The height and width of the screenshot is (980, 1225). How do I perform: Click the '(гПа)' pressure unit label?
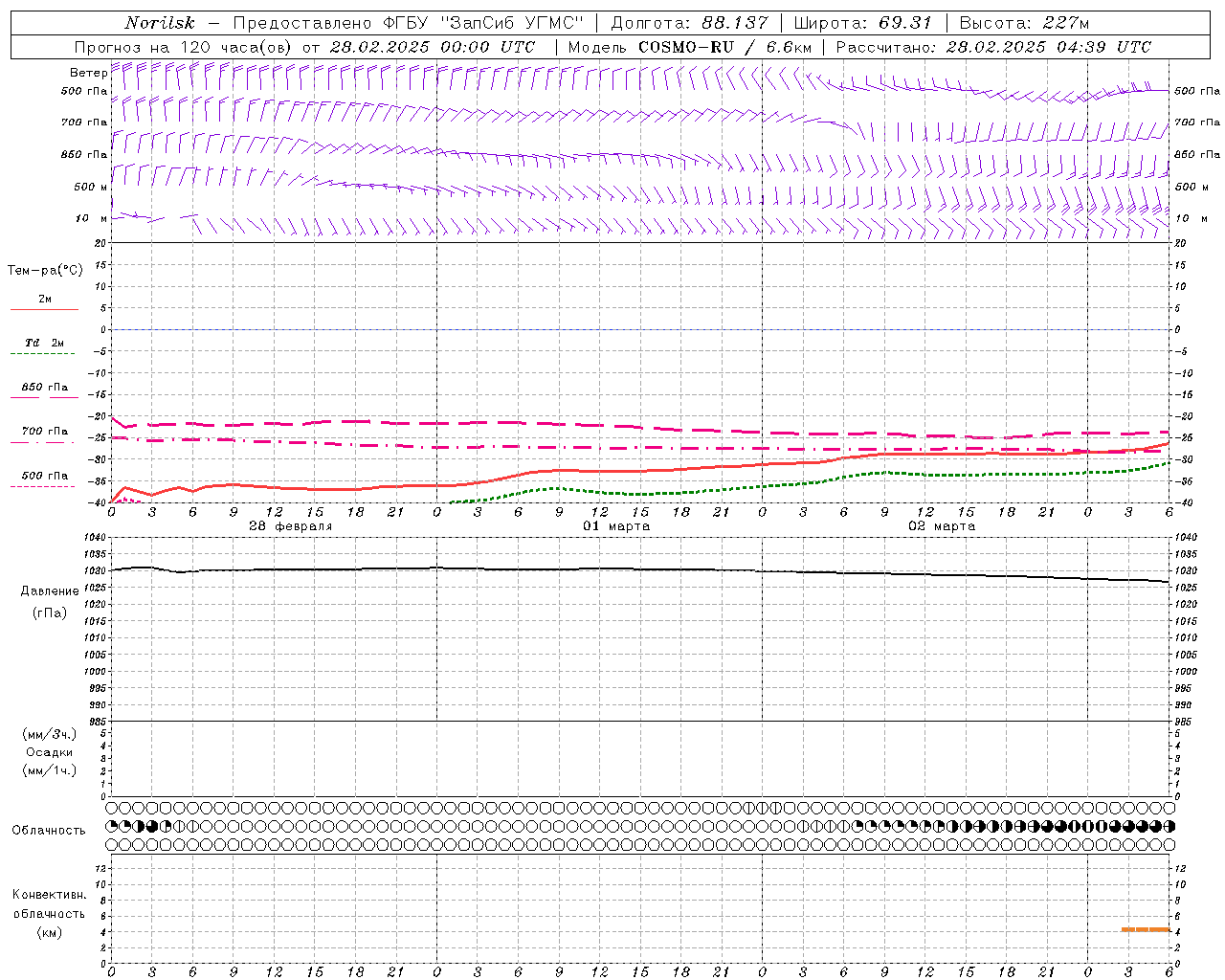pos(50,612)
